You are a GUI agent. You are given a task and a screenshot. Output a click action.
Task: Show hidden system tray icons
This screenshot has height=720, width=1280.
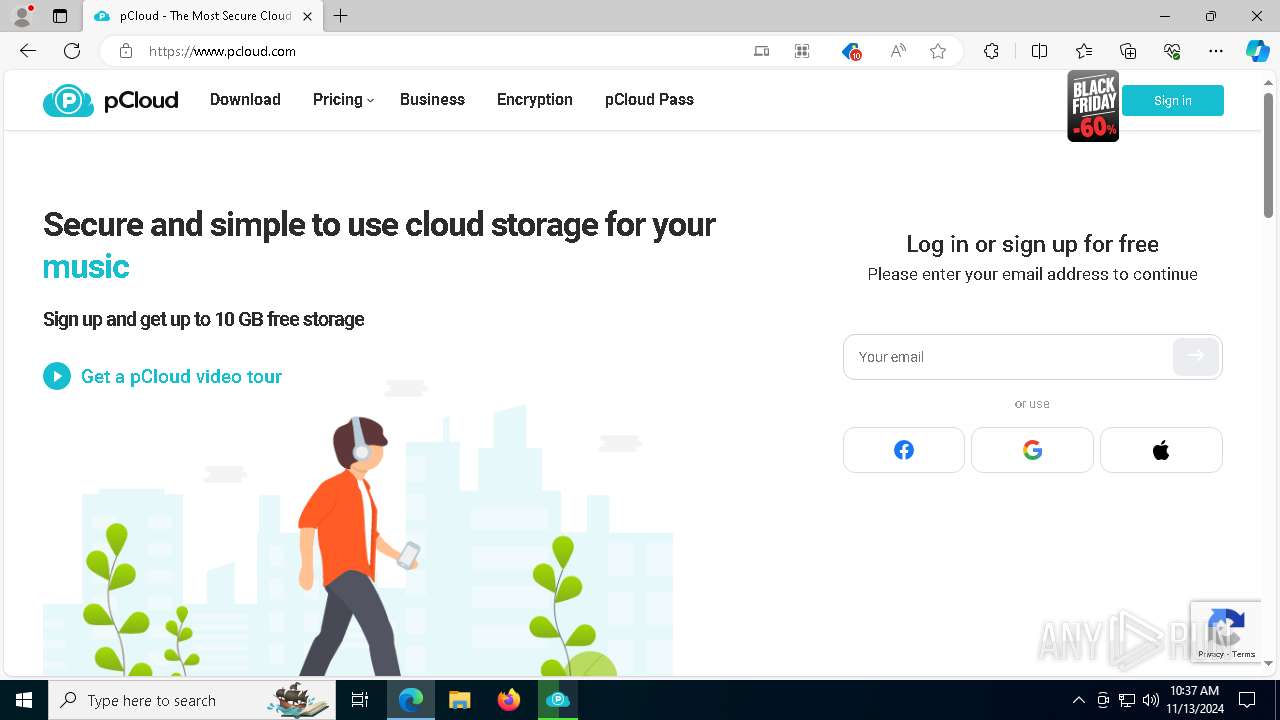1079,700
